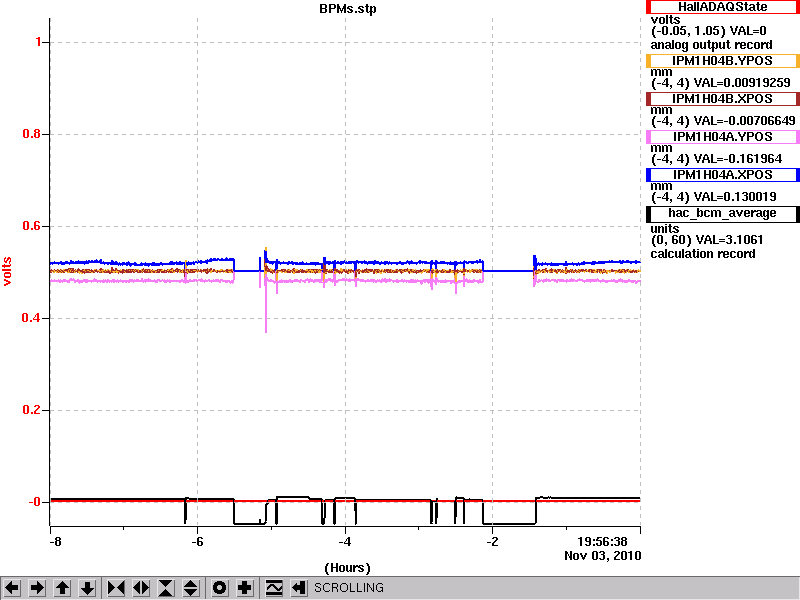The image size is (800, 600).
Task: Click the y-axis tick label 0.6
Action: 32,226
